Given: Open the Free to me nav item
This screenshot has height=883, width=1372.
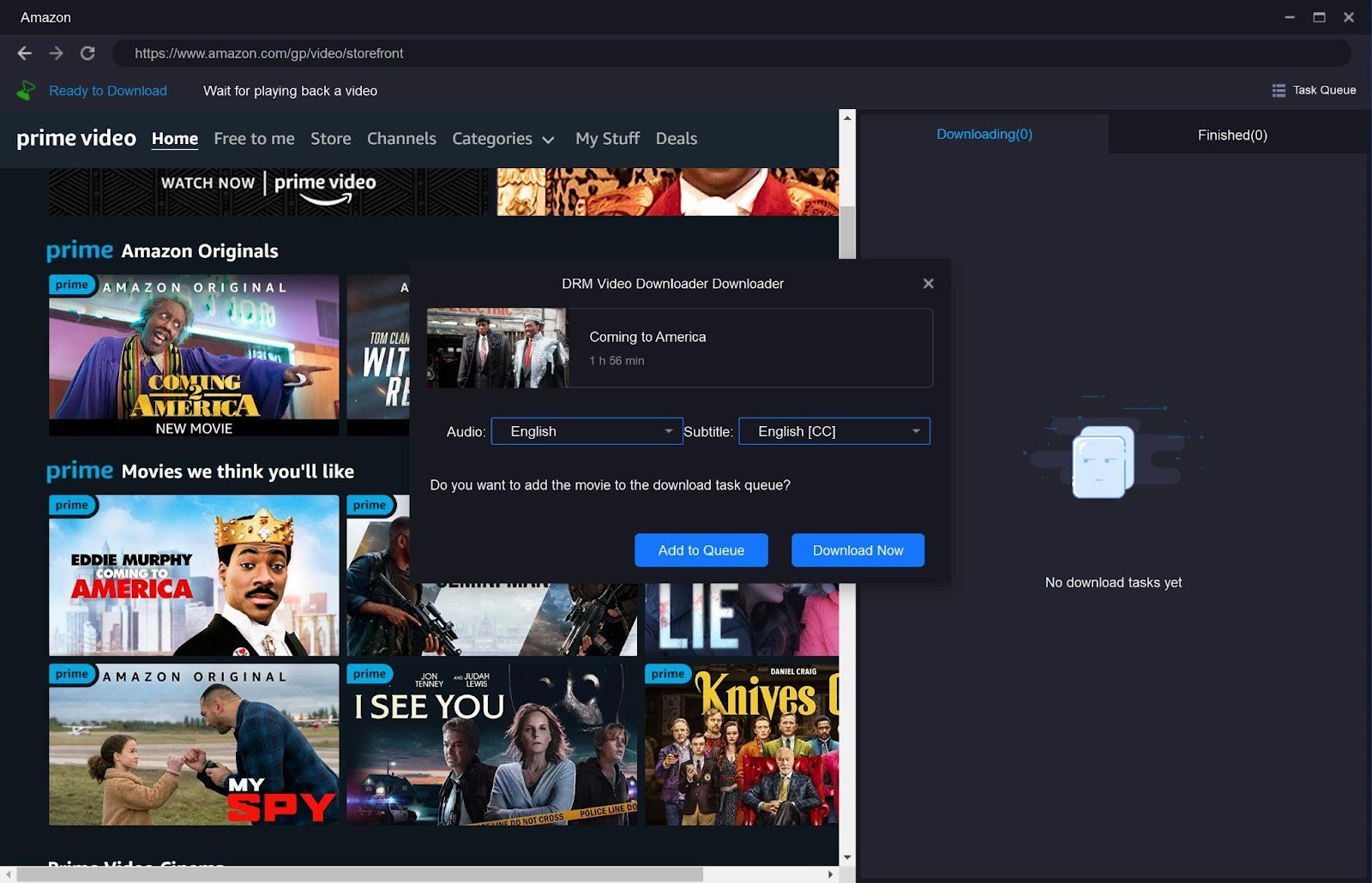Looking at the screenshot, I should point(254,138).
